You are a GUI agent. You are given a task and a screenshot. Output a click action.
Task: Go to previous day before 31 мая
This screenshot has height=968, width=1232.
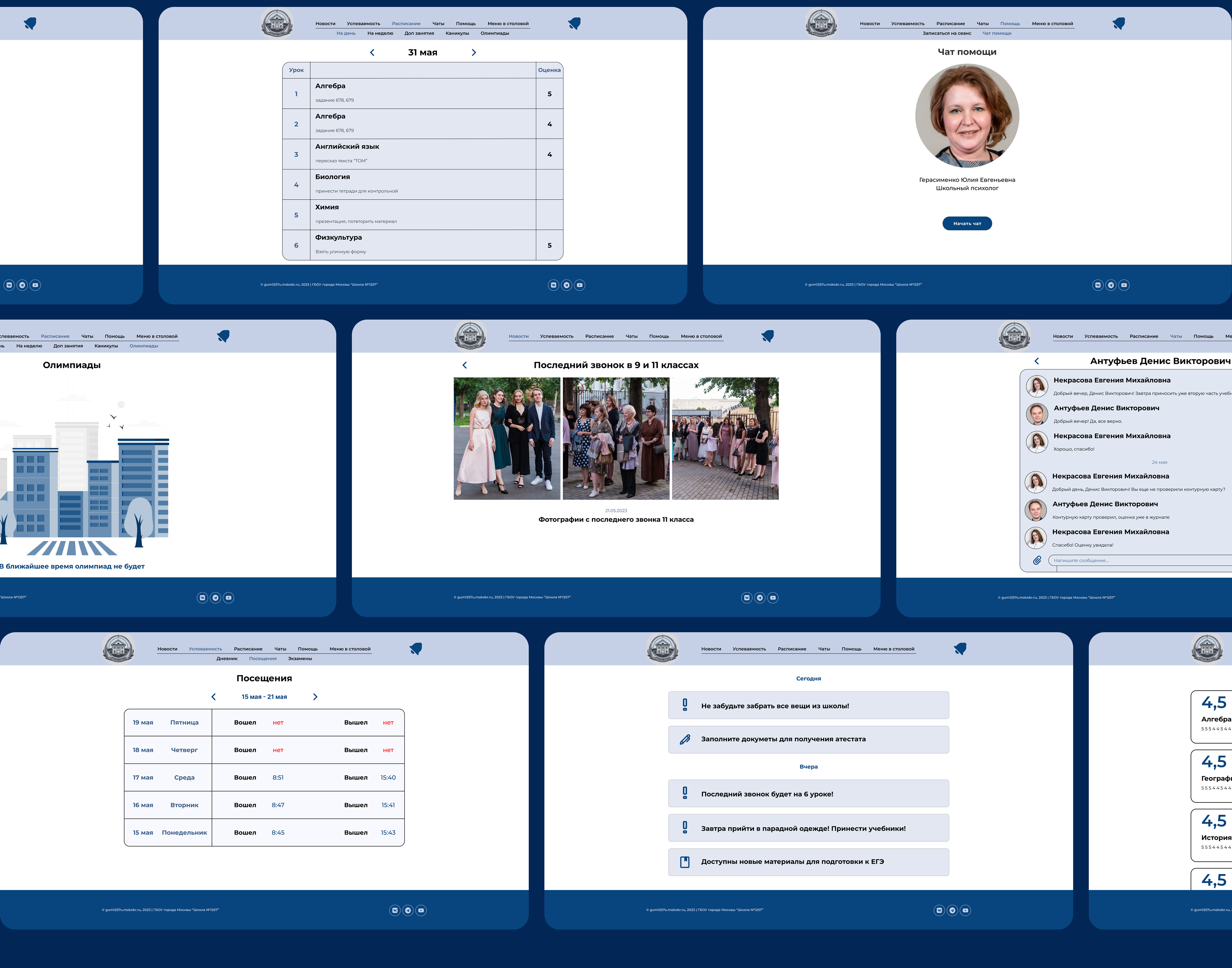pos(372,53)
